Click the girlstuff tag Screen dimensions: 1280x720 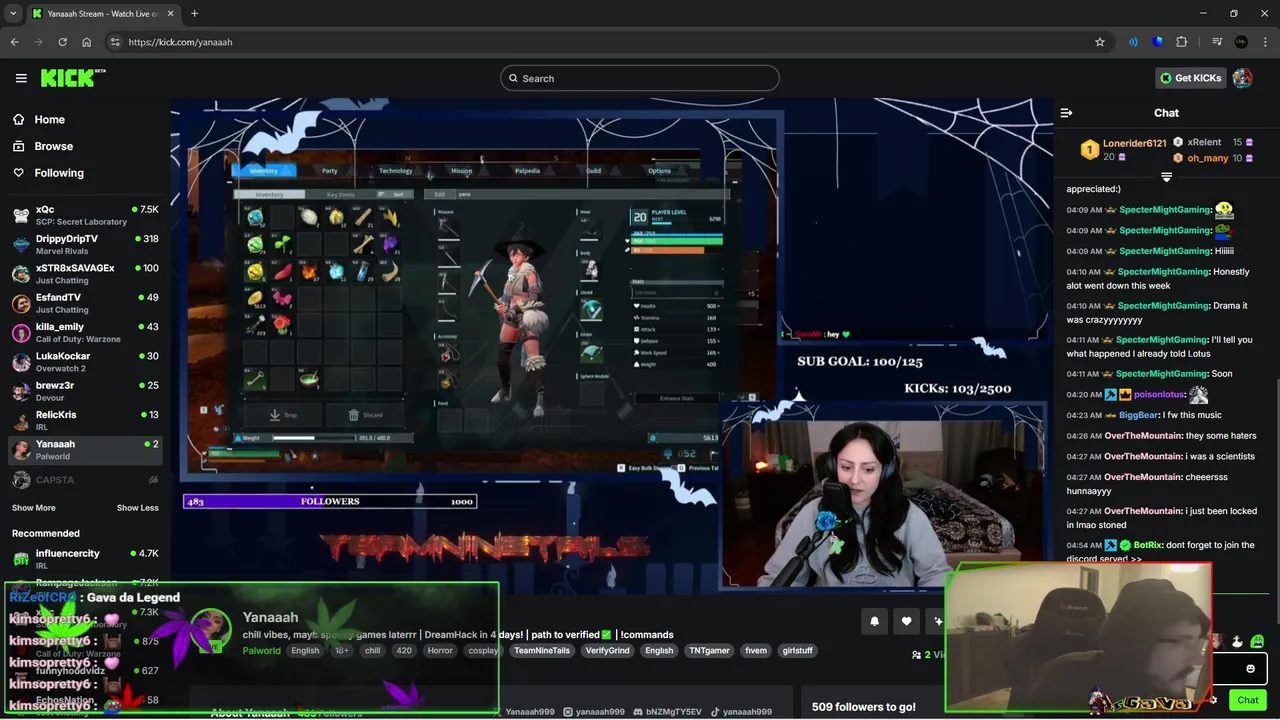coord(797,650)
